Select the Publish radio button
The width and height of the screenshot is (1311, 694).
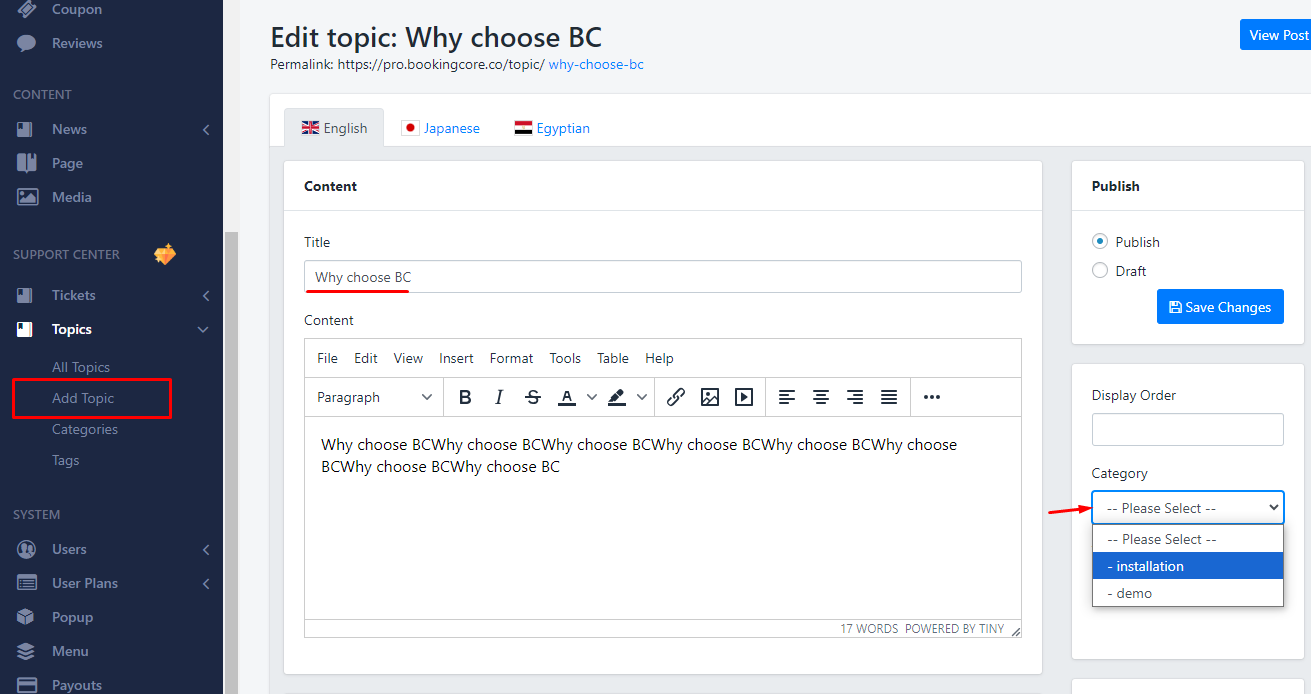click(1100, 242)
